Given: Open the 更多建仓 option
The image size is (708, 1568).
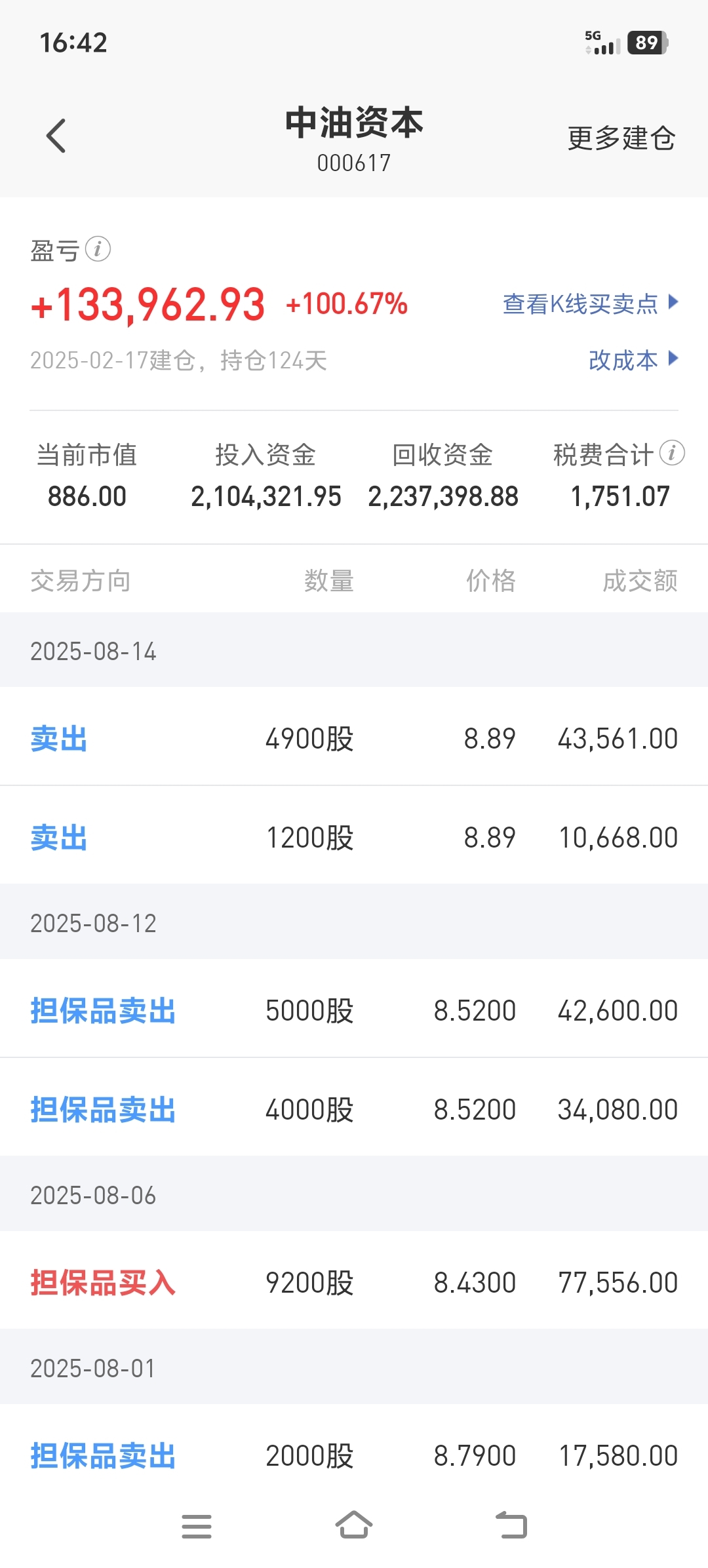Looking at the screenshot, I should click(x=621, y=138).
